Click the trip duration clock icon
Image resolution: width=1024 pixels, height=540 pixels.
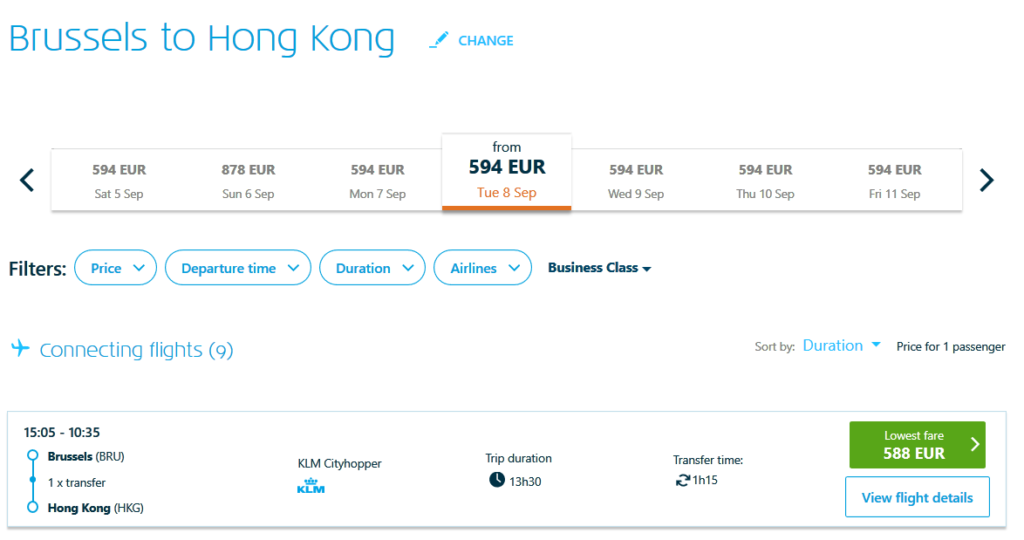point(497,480)
